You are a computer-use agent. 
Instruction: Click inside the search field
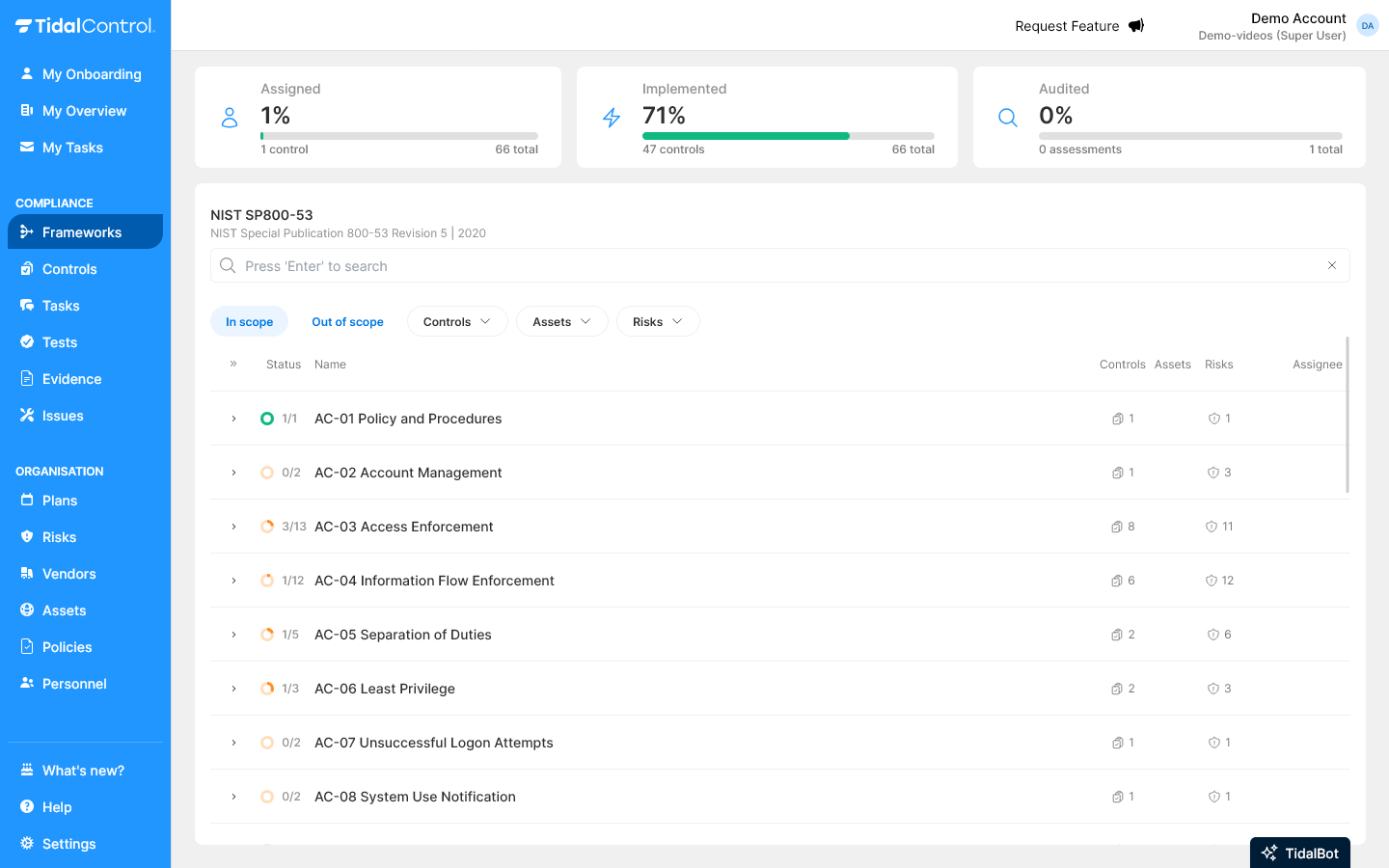675,265
